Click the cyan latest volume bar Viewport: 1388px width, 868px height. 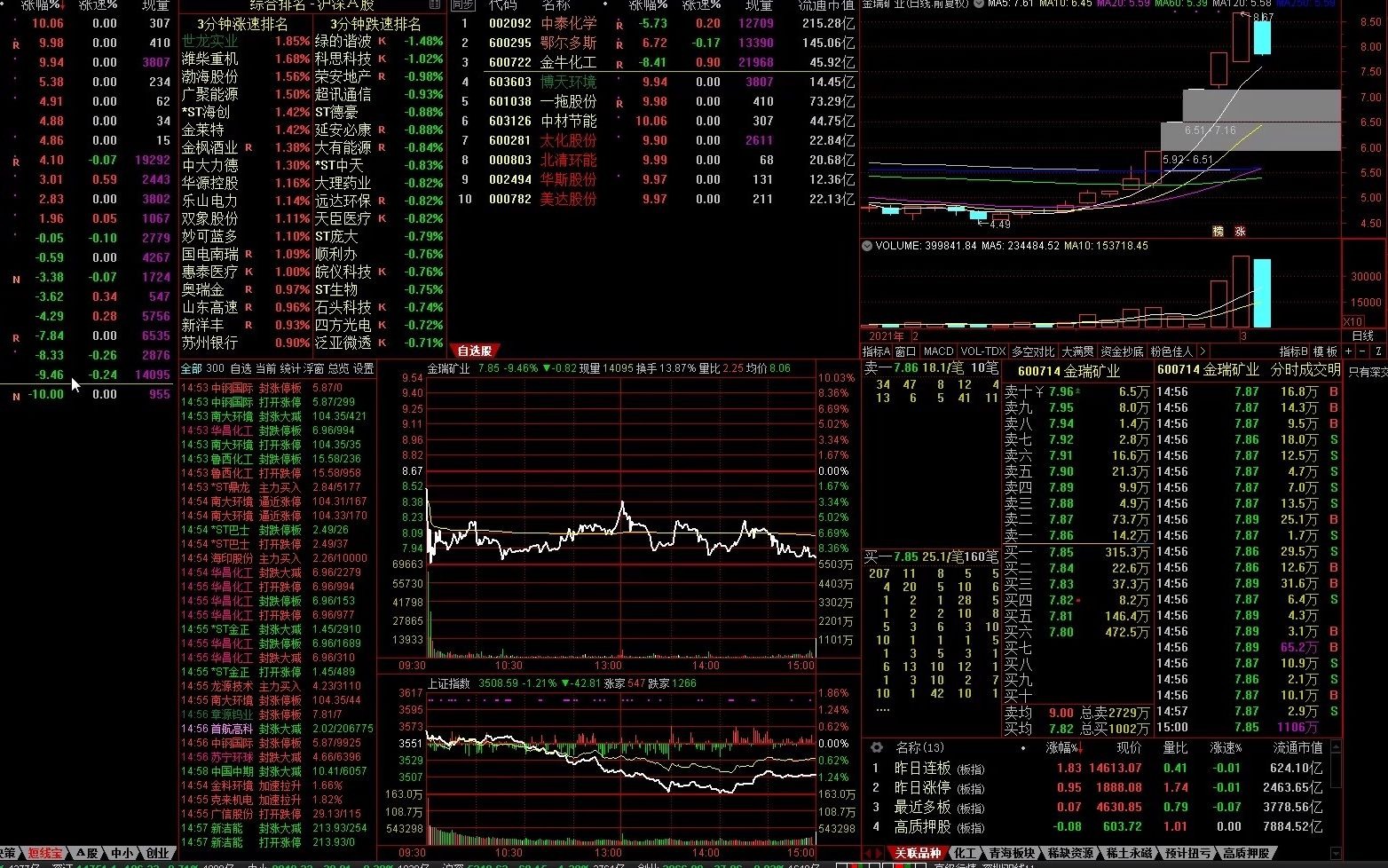coord(1261,294)
